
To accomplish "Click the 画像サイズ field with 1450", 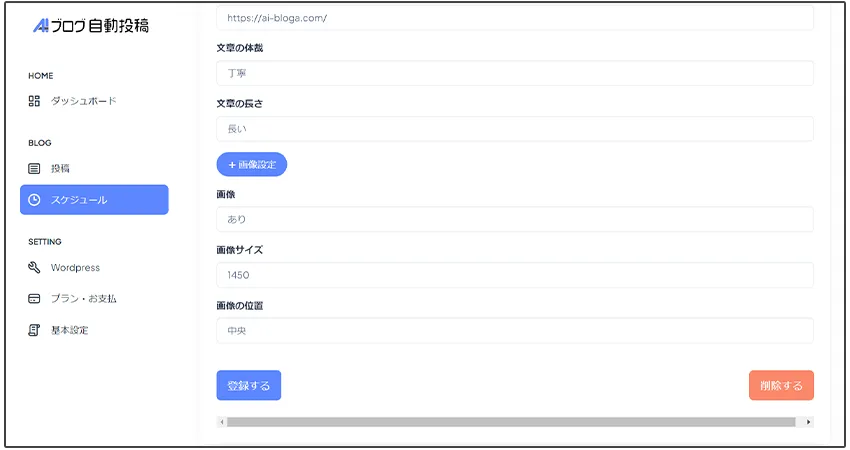I will click(x=514, y=275).
